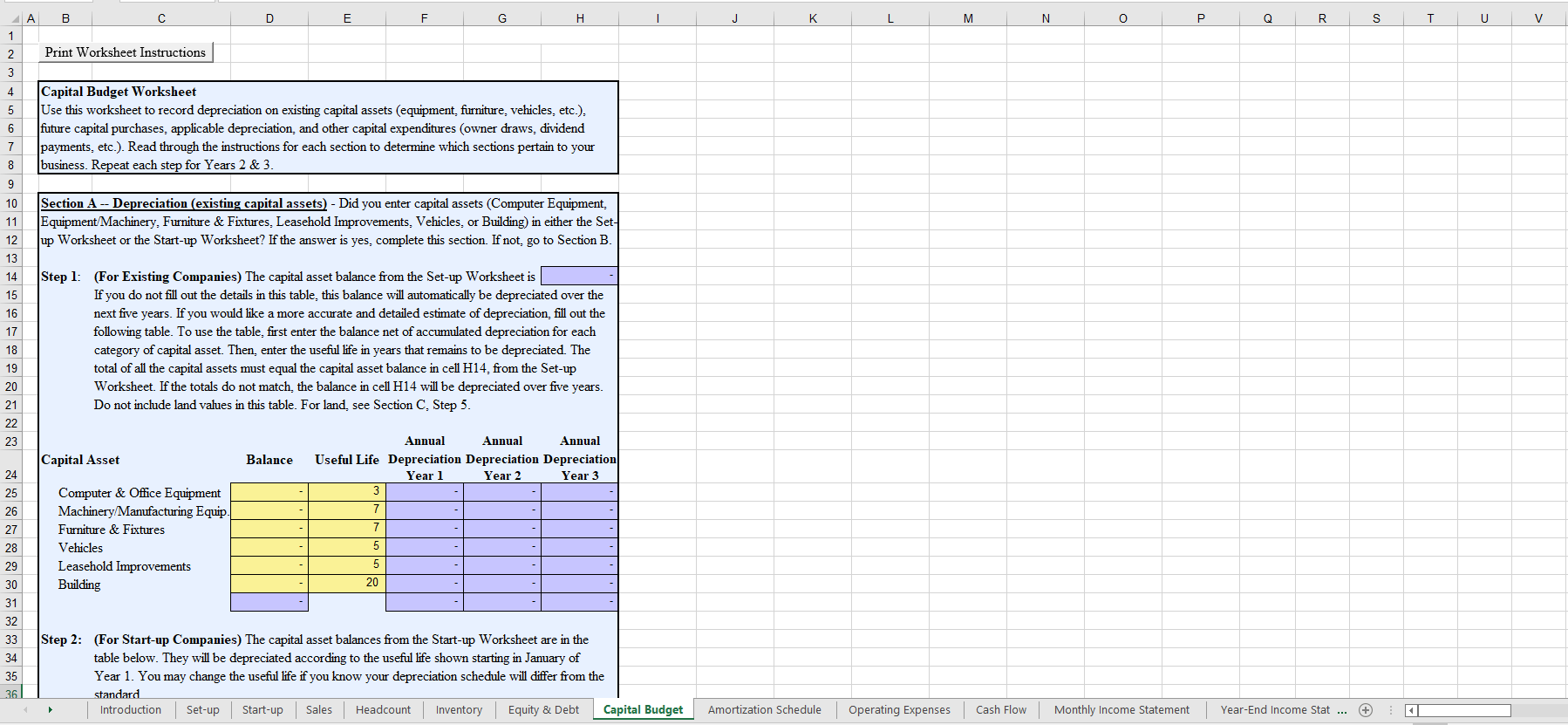Click the Print Worksheet Instructions button
This screenshot has width=1568, height=725.
[x=126, y=53]
